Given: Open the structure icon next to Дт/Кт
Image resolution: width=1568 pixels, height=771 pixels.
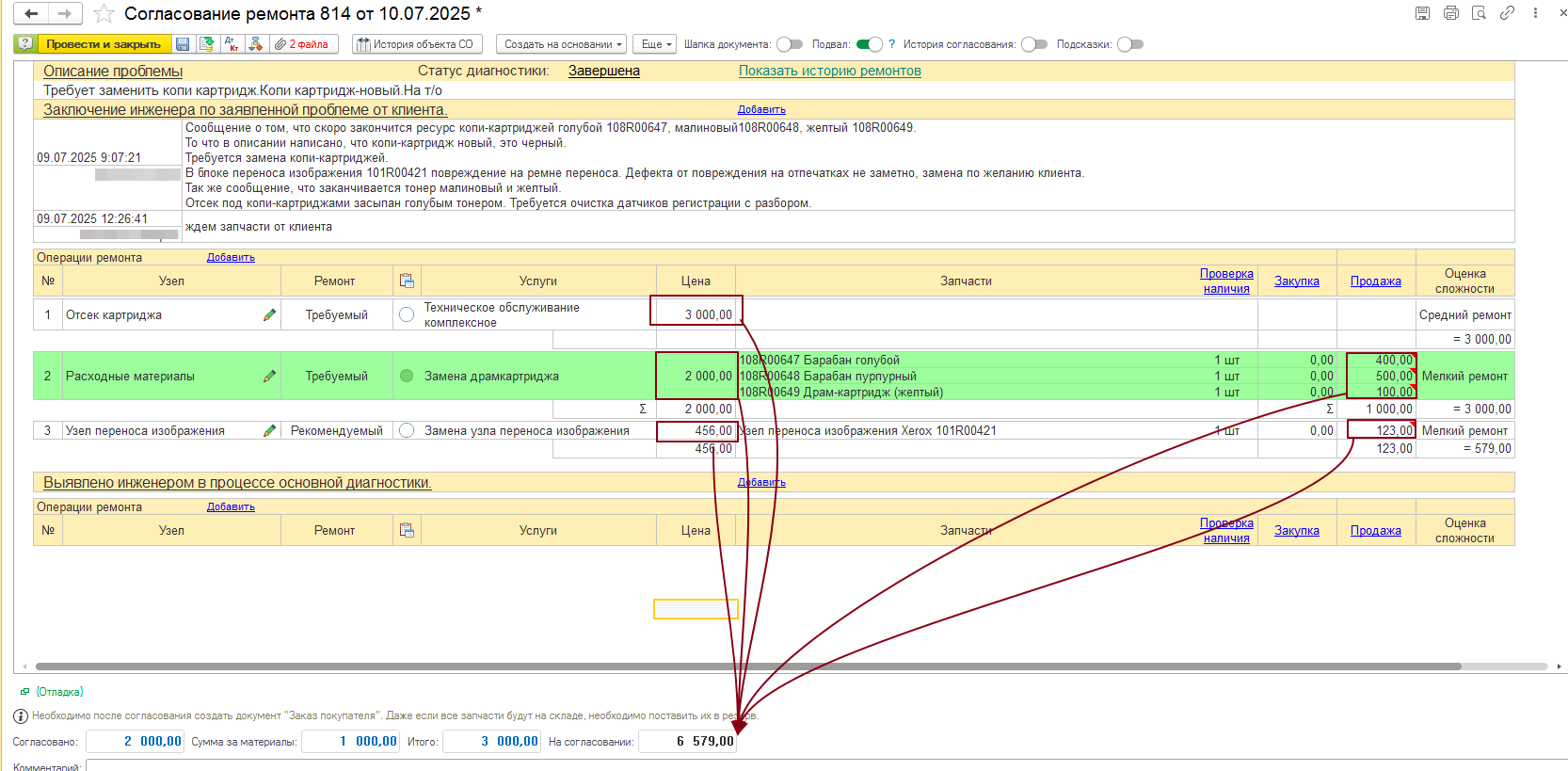Looking at the screenshot, I should 255,44.
